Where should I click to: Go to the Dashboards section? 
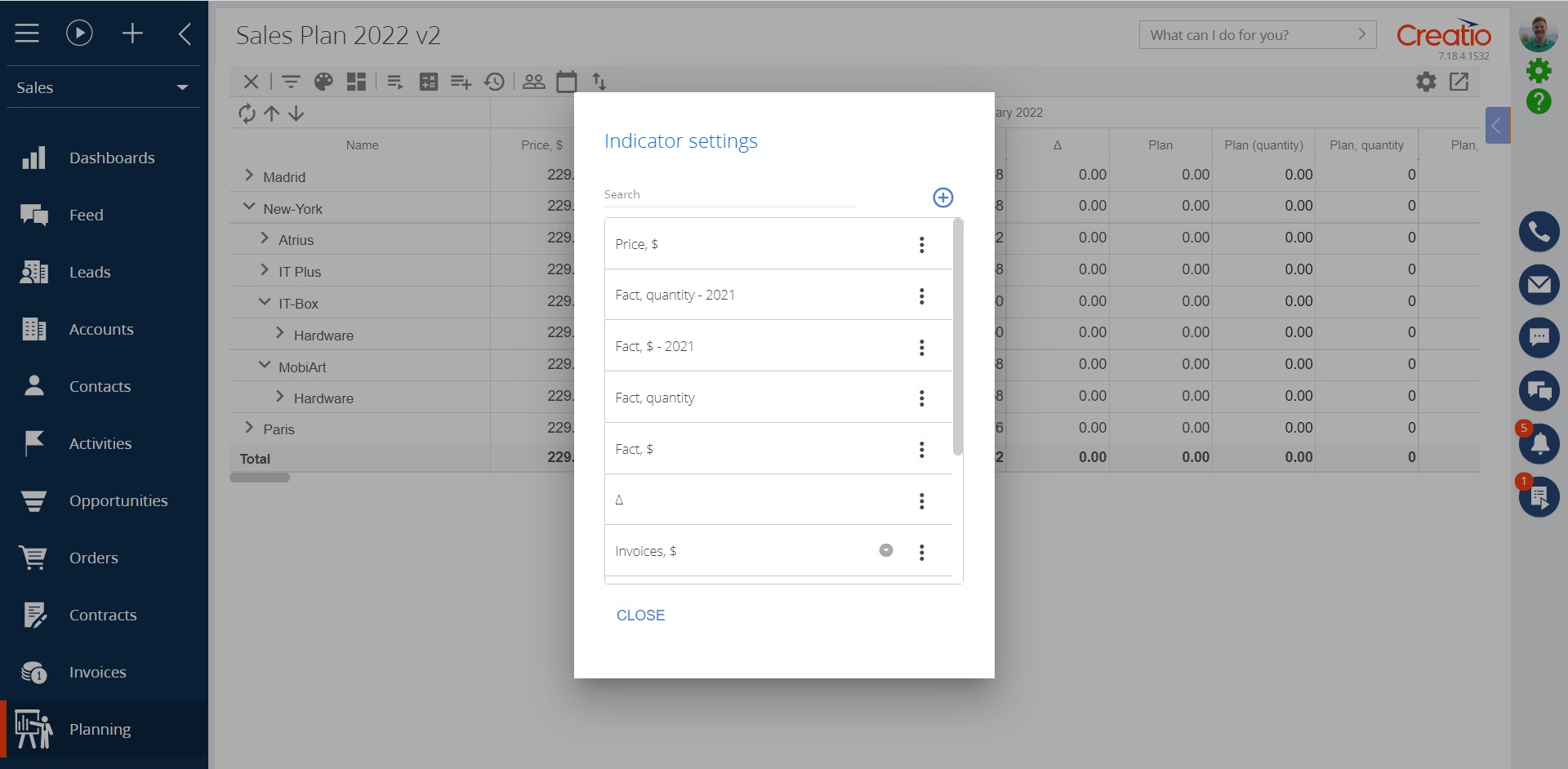(x=112, y=158)
